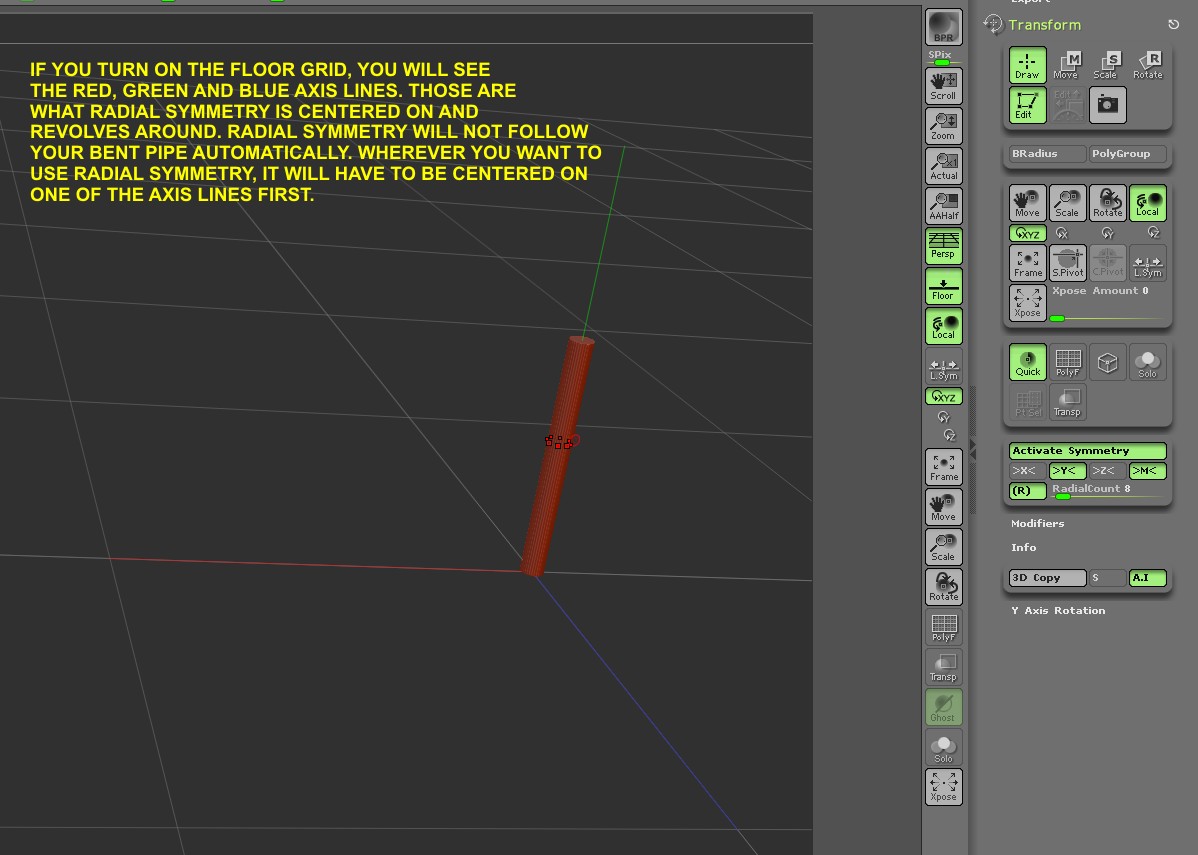The image size is (1198, 855).
Task: Click the S button beside 3D Copy
Action: (x=1108, y=578)
